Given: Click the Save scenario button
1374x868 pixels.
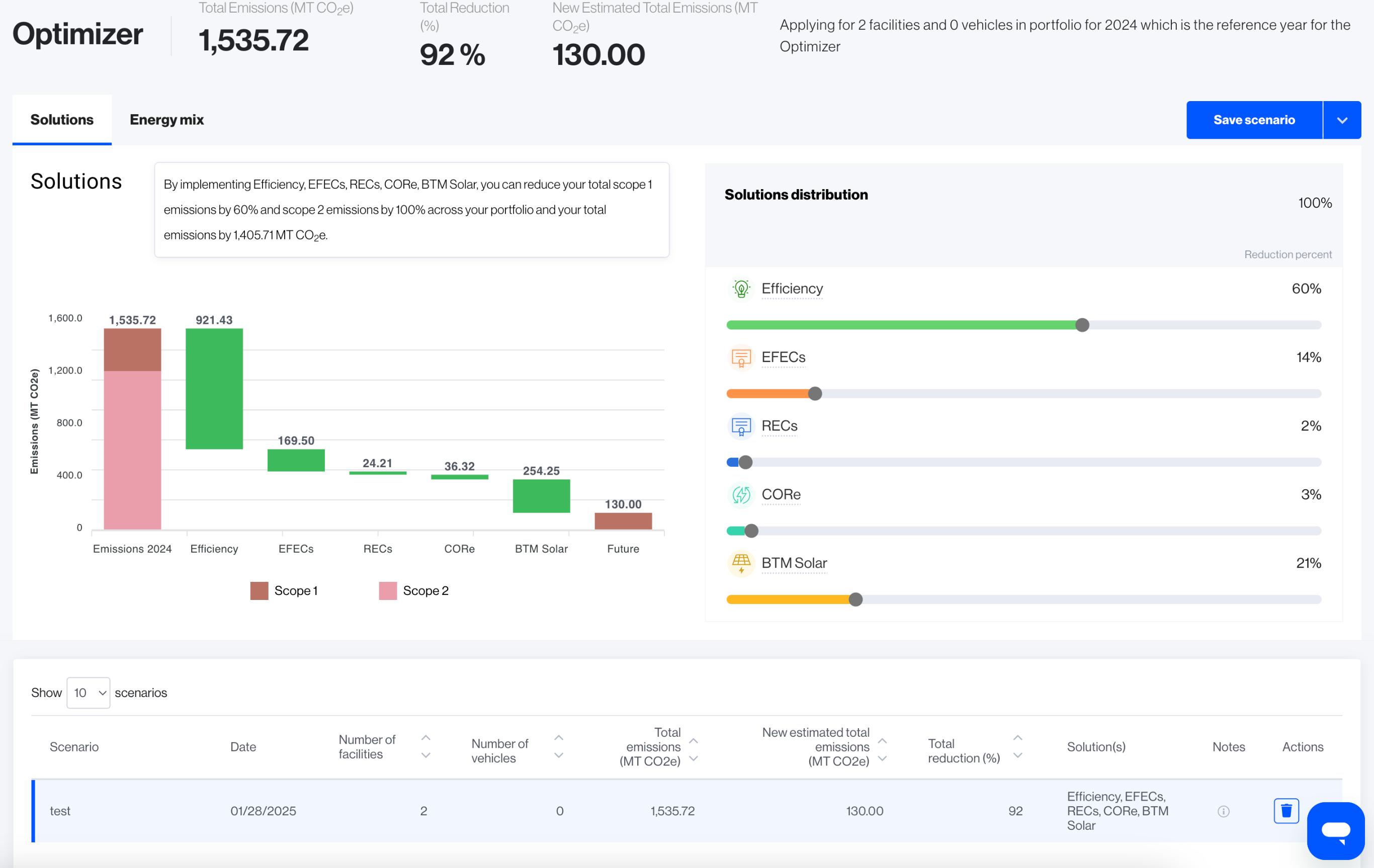Looking at the screenshot, I should [1254, 120].
